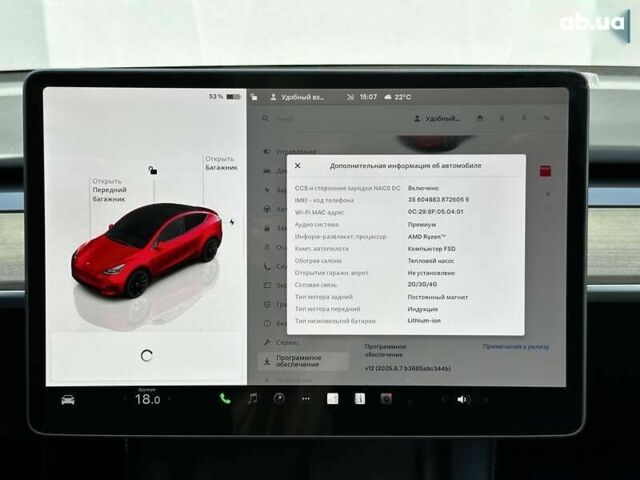This screenshot has height=480, width=640.
Task: Tap the car icon in settings sidebar
Action: pyautogui.click(x=267, y=171)
